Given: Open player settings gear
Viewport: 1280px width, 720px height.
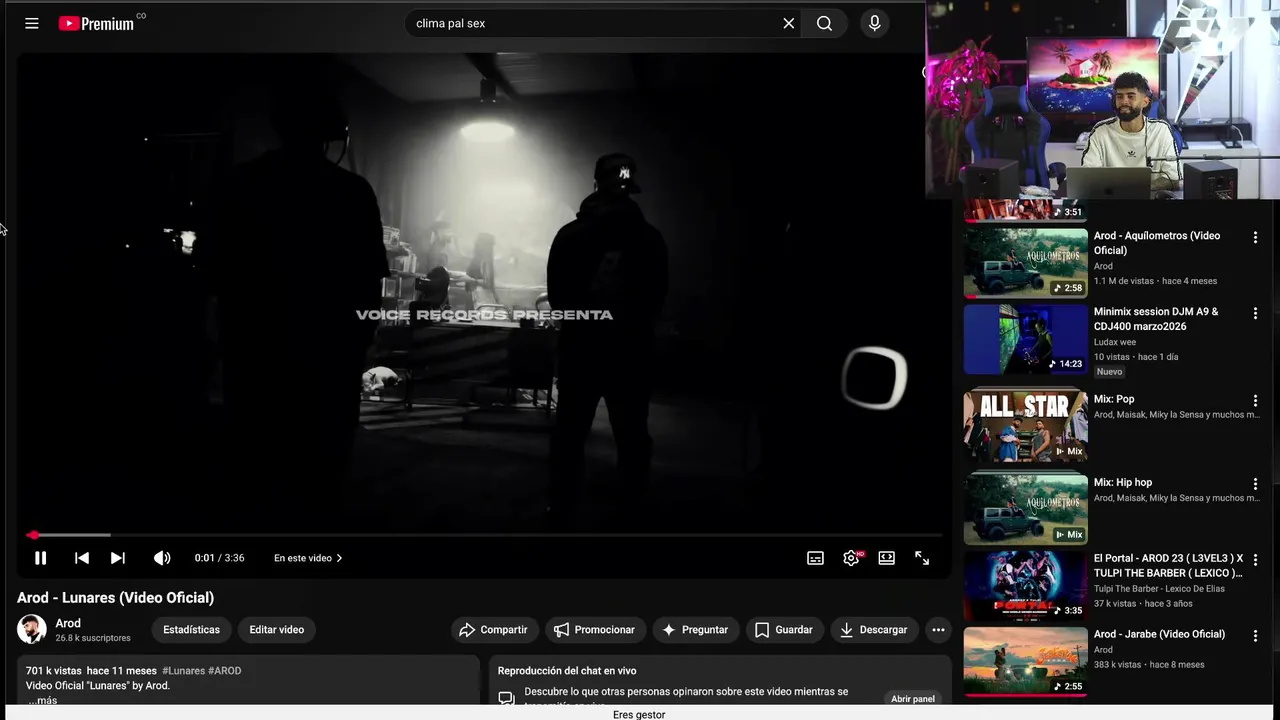Looking at the screenshot, I should click(x=851, y=558).
